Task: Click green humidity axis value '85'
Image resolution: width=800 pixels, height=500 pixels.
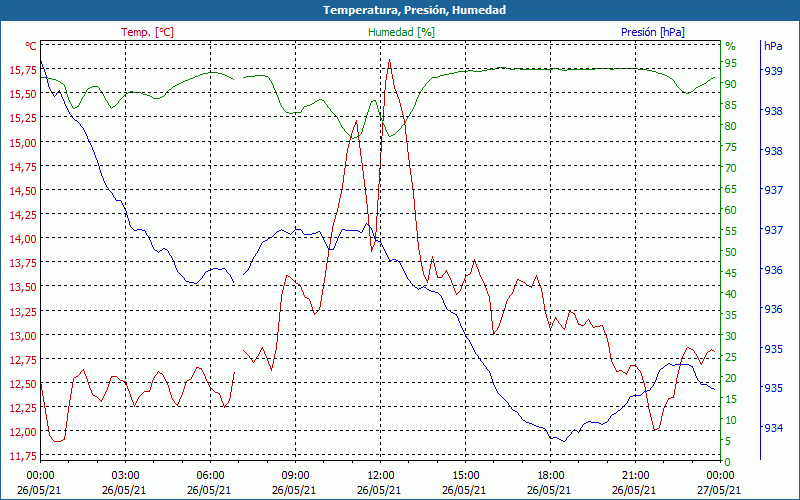Action: pyautogui.click(x=731, y=105)
